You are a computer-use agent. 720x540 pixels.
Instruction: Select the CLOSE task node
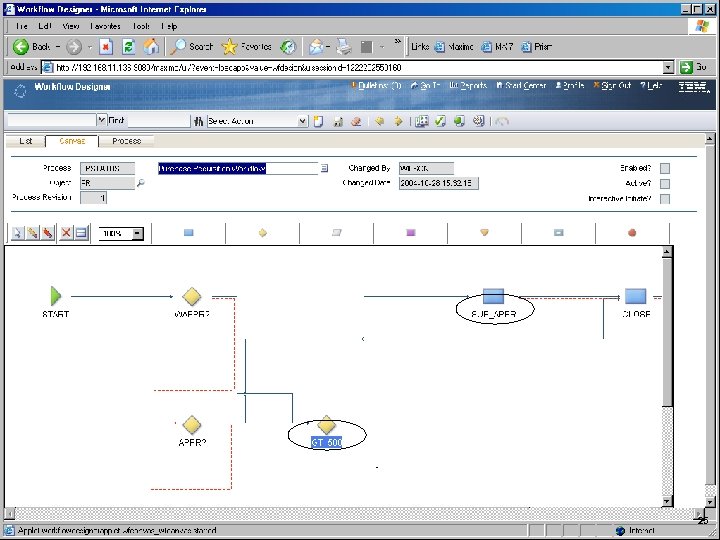click(x=636, y=296)
